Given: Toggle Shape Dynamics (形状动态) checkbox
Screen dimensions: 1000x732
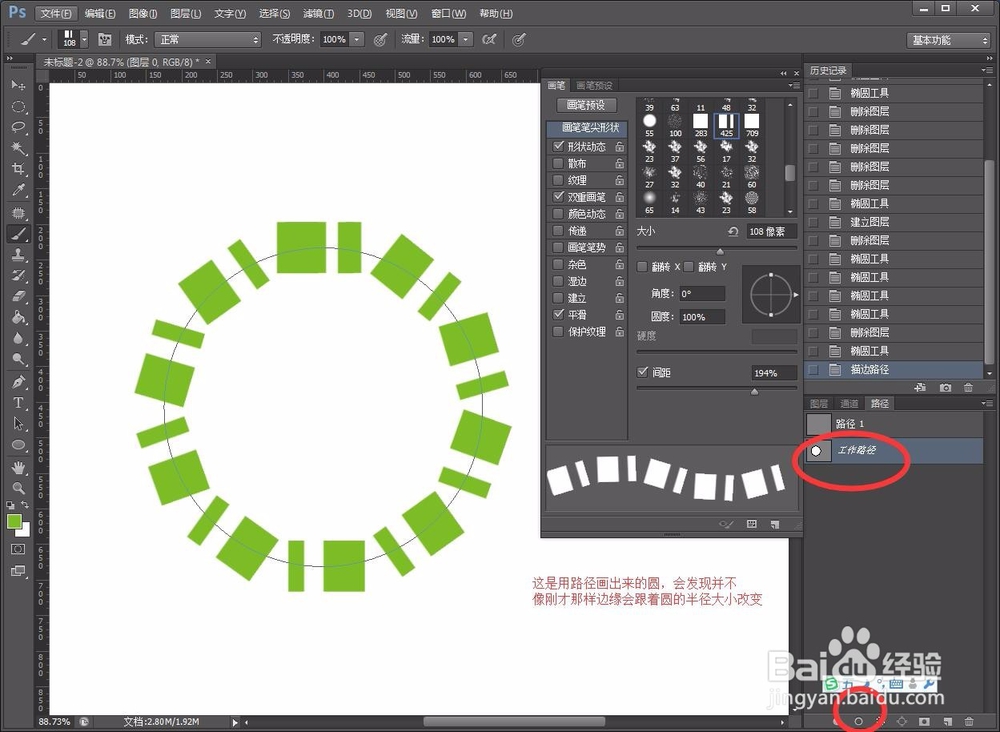Looking at the screenshot, I should pyautogui.click(x=559, y=146).
